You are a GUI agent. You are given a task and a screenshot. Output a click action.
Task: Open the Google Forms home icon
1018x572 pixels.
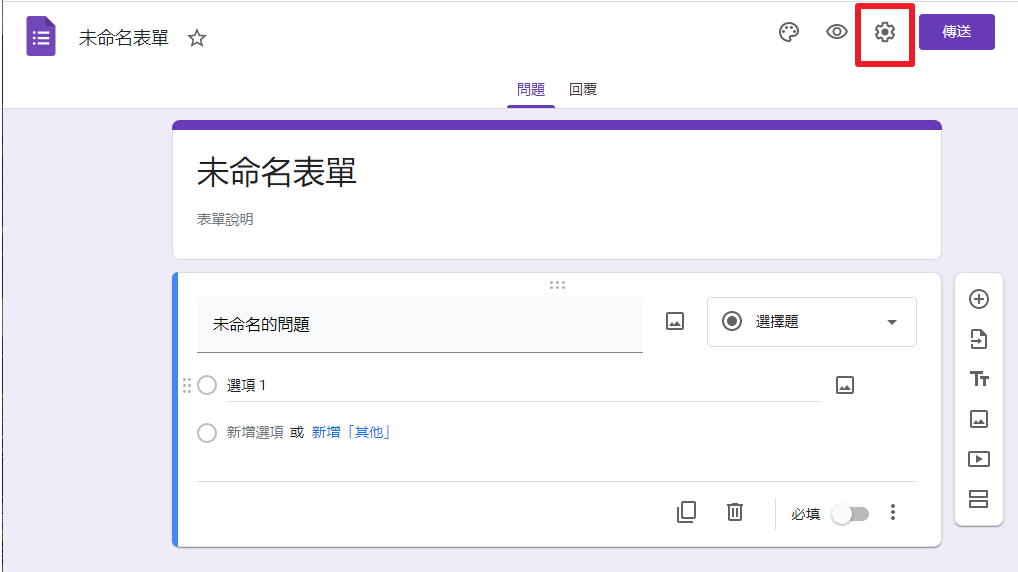click(41, 36)
